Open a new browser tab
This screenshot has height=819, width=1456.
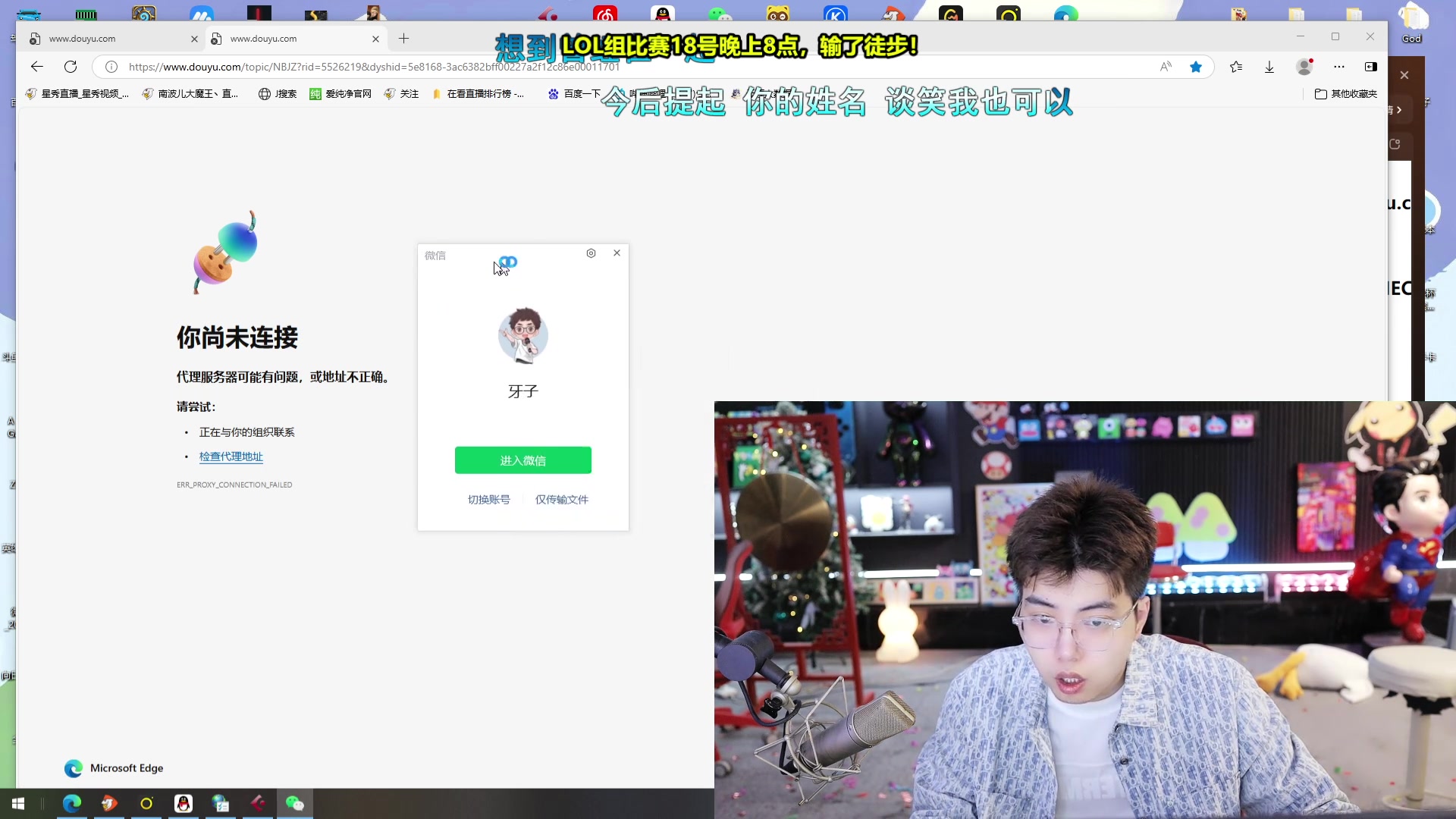click(x=404, y=39)
